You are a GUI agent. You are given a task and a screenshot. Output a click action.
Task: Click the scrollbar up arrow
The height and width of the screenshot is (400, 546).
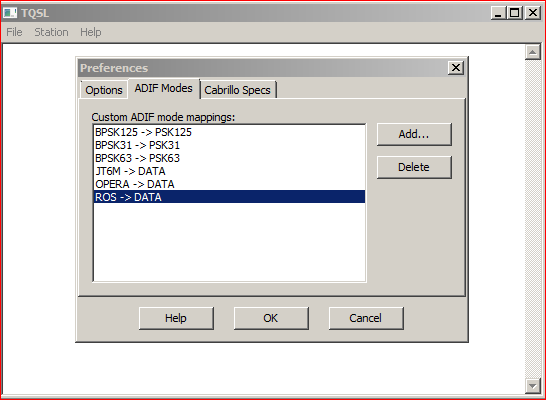(532, 53)
